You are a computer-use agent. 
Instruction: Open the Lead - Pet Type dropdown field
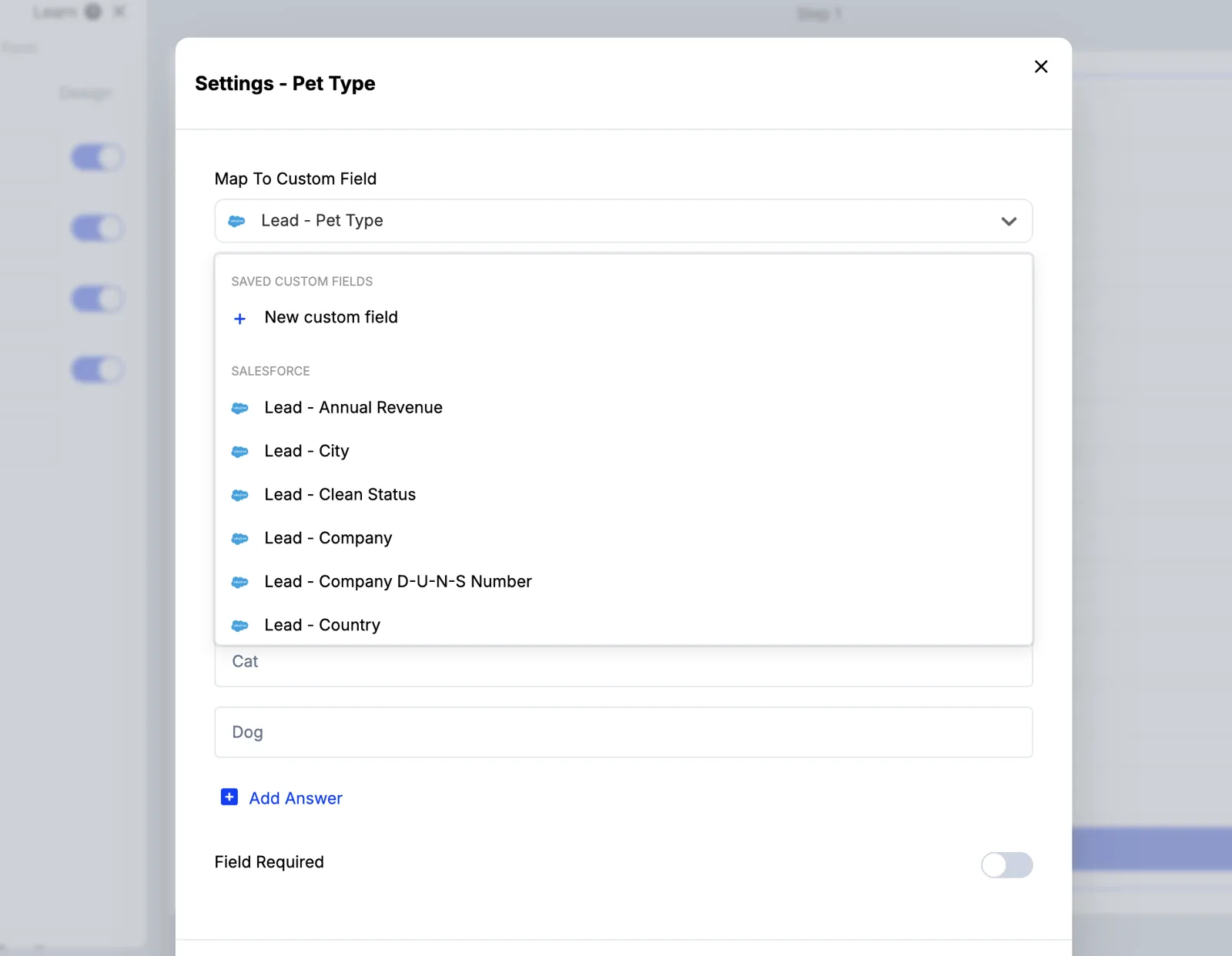coord(624,221)
